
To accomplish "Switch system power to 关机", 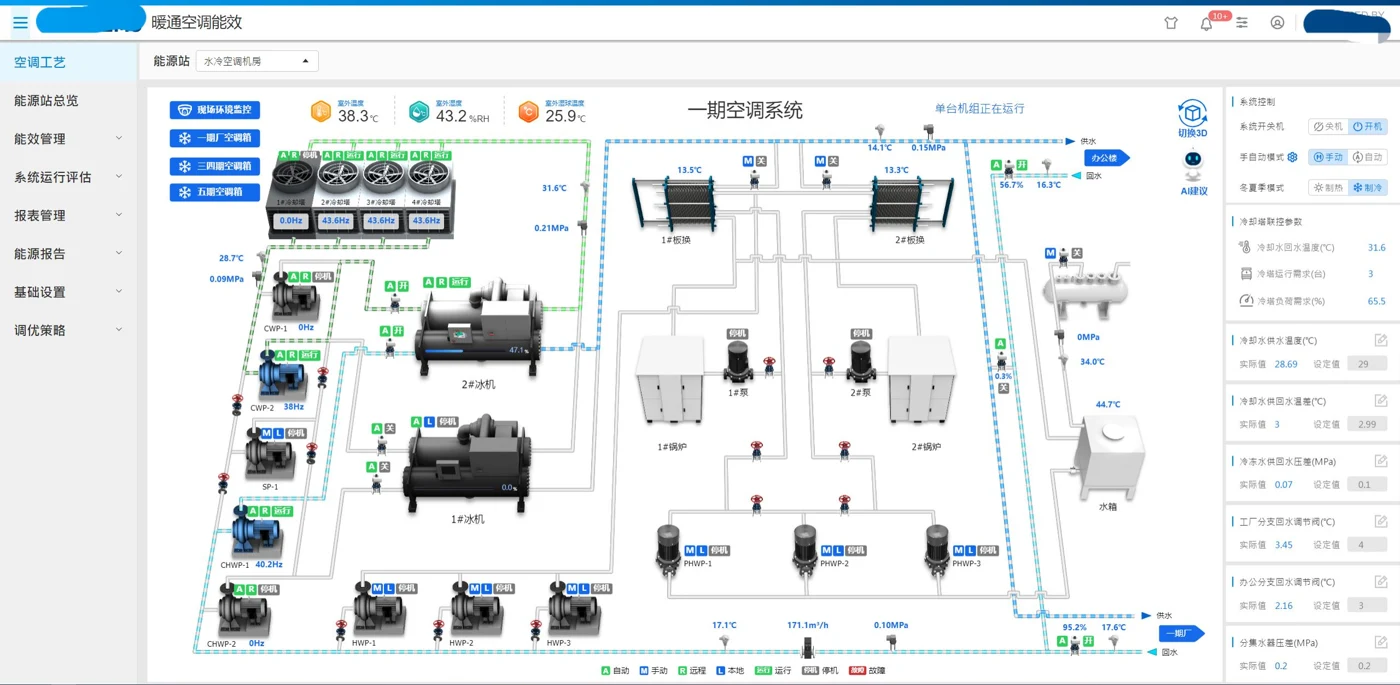I will coord(1328,127).
